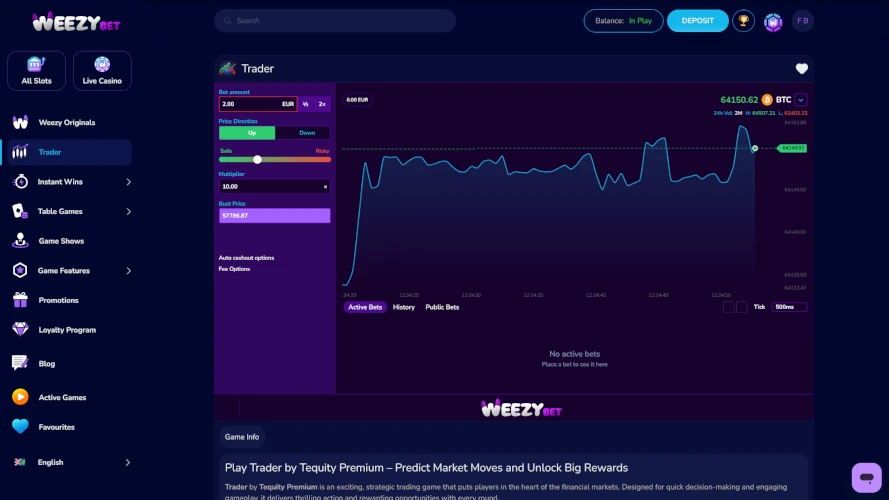Halve the bet with the ½ button
The height and width of the screenshot is (500, 889).
306,104
